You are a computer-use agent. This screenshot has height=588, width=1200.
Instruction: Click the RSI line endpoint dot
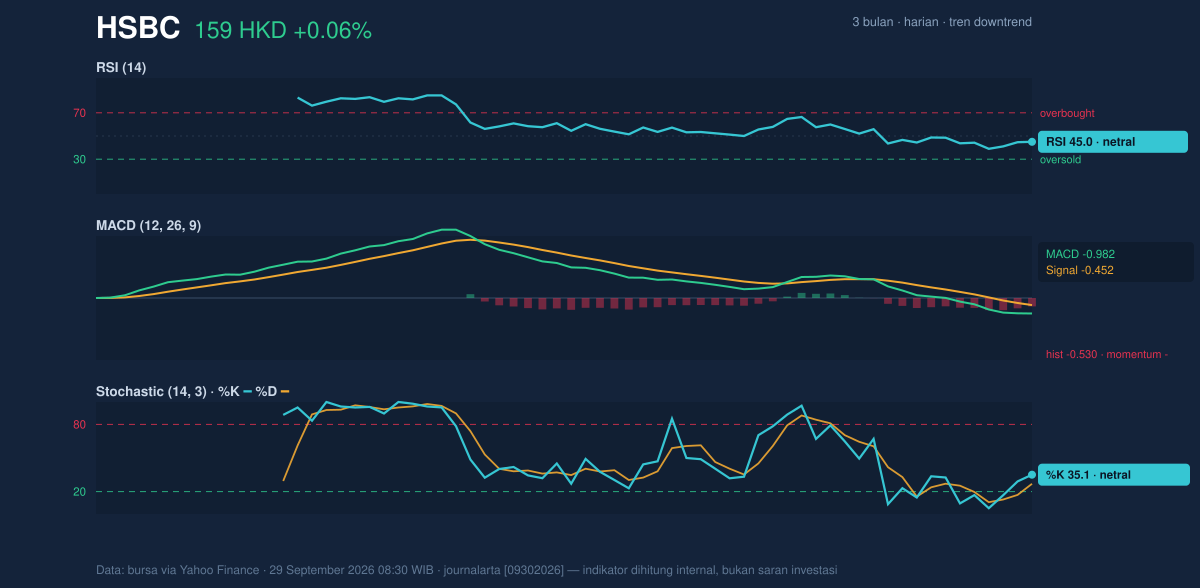[x=1032, y=142]
